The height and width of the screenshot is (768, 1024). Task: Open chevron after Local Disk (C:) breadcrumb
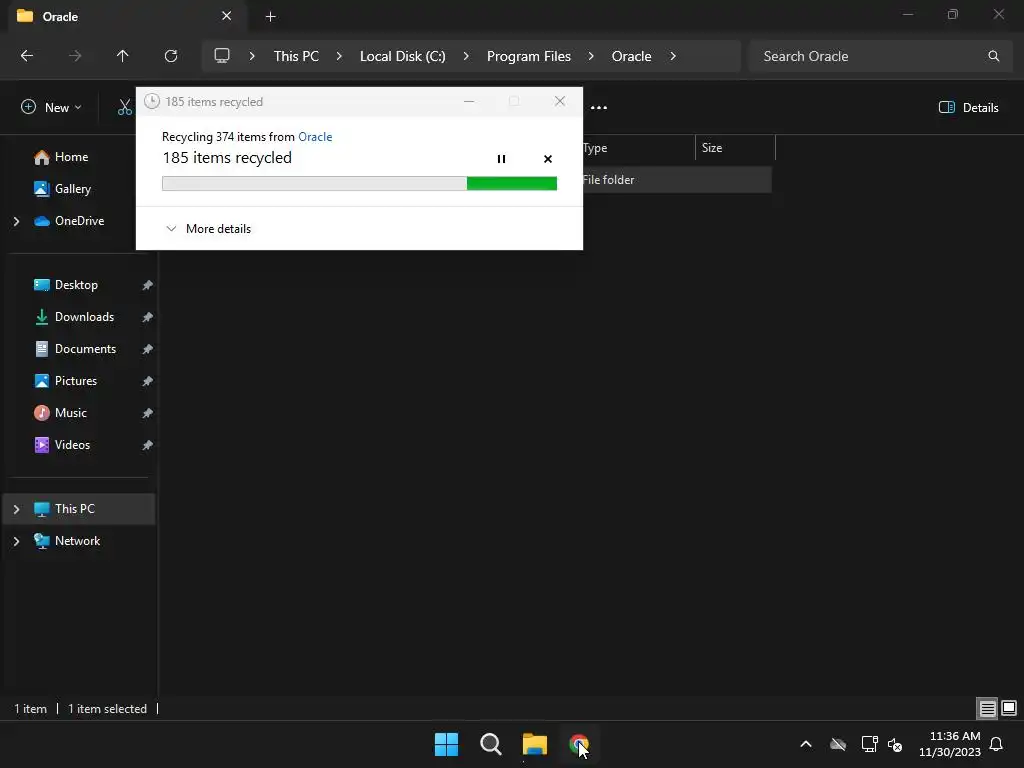click(x=466, y=56)
